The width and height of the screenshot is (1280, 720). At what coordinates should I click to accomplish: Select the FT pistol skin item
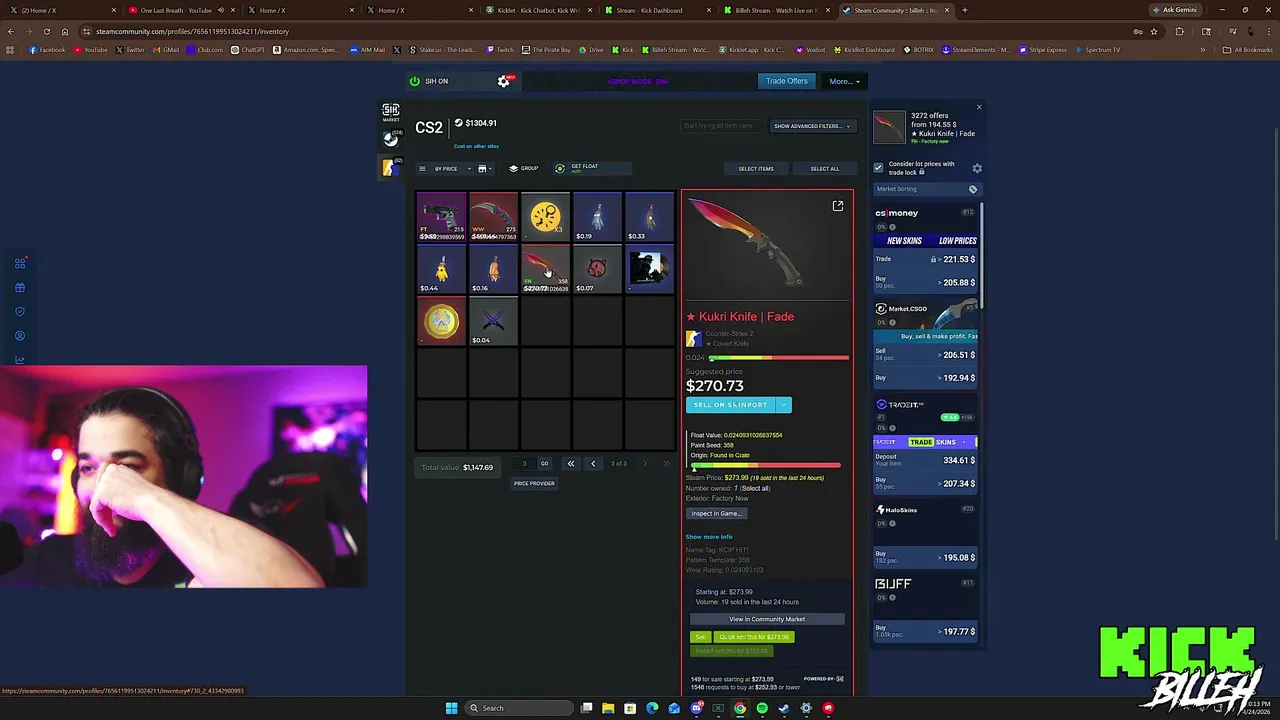(x=441, y=217)
